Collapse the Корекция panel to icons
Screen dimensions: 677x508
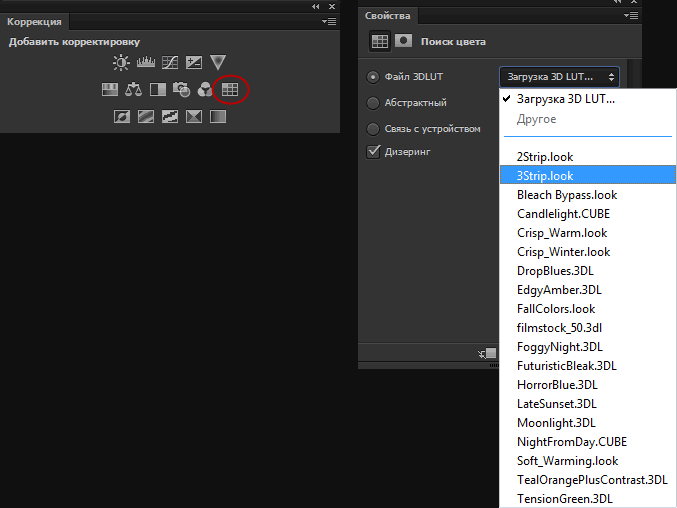[x=316, y=6]
